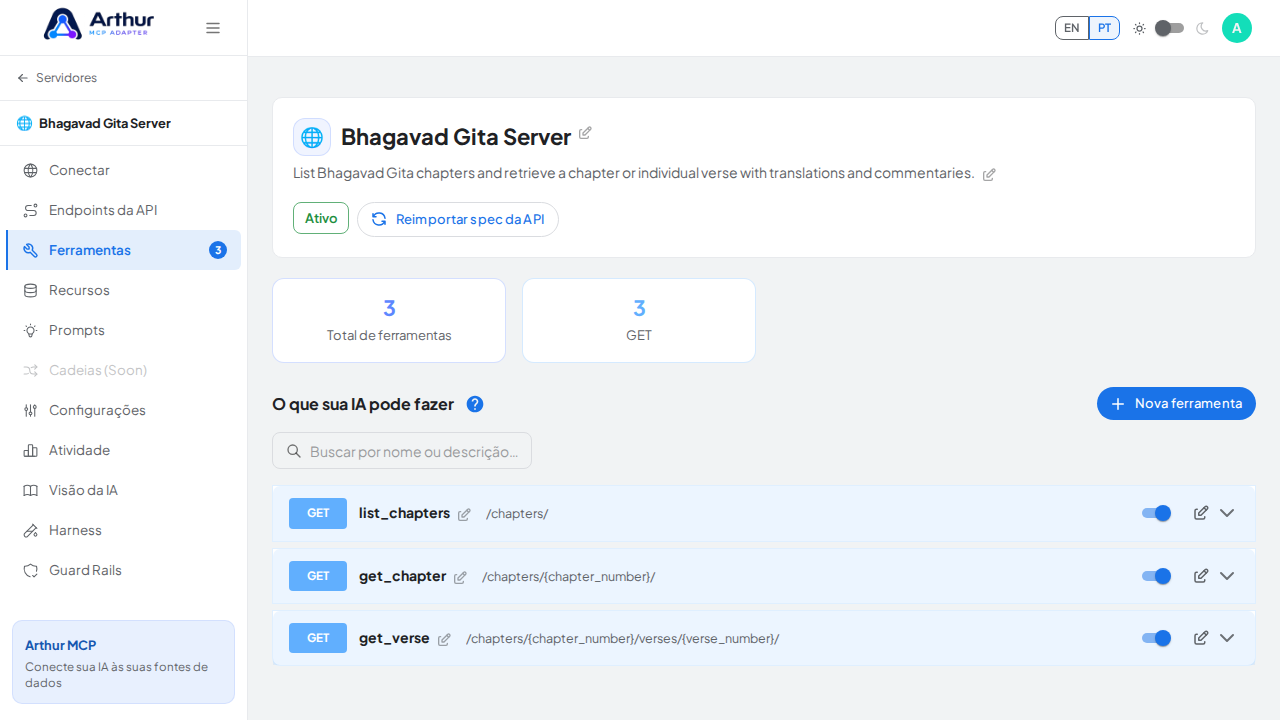Click the Arthur MCP Adapter logo
This screenshot has height=720, width=1280.
click(x=99, y=24)
